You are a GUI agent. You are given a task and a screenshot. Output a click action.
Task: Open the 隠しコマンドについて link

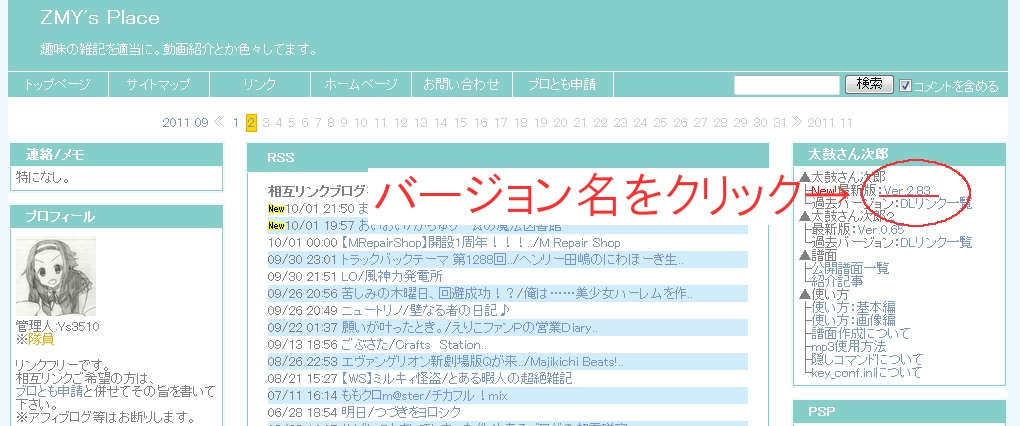pos(867,360)
